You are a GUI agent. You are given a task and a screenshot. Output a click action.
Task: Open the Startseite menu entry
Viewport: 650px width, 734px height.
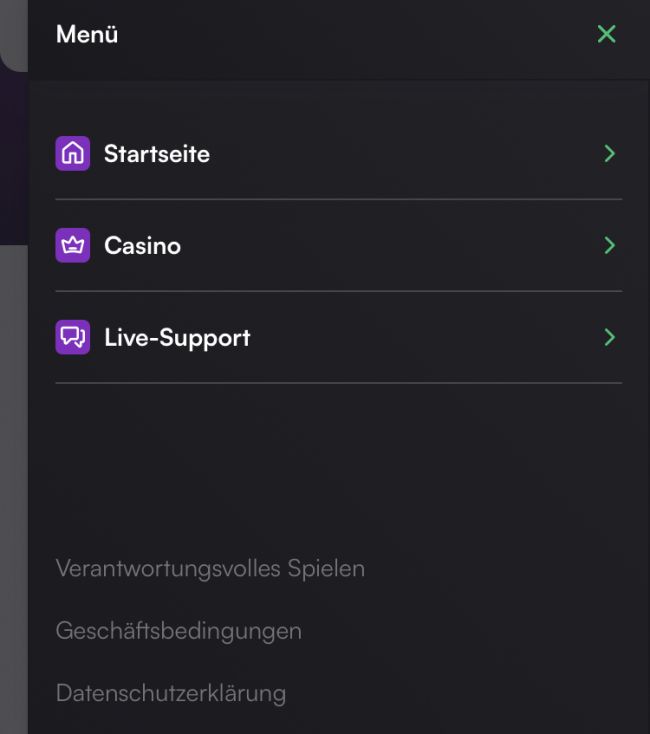pyautogui.click(x=157, y=154)
